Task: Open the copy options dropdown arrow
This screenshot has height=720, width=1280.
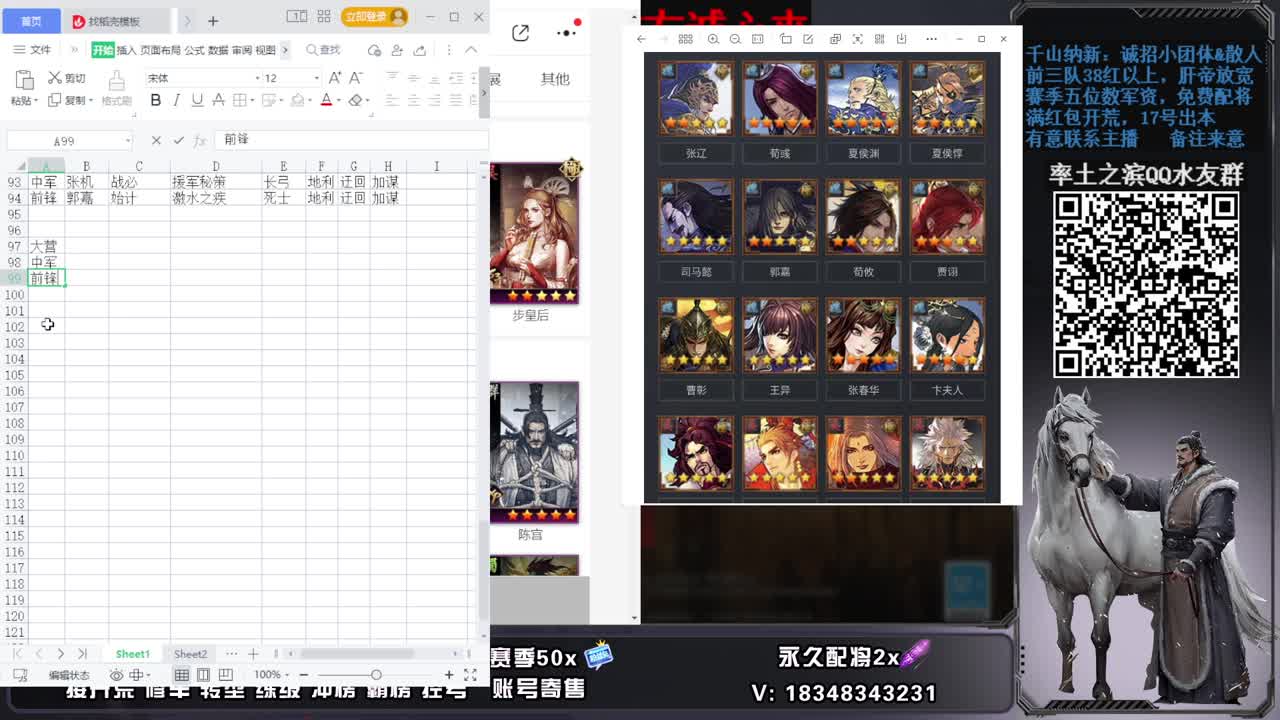Action: (x=91, y=101)
